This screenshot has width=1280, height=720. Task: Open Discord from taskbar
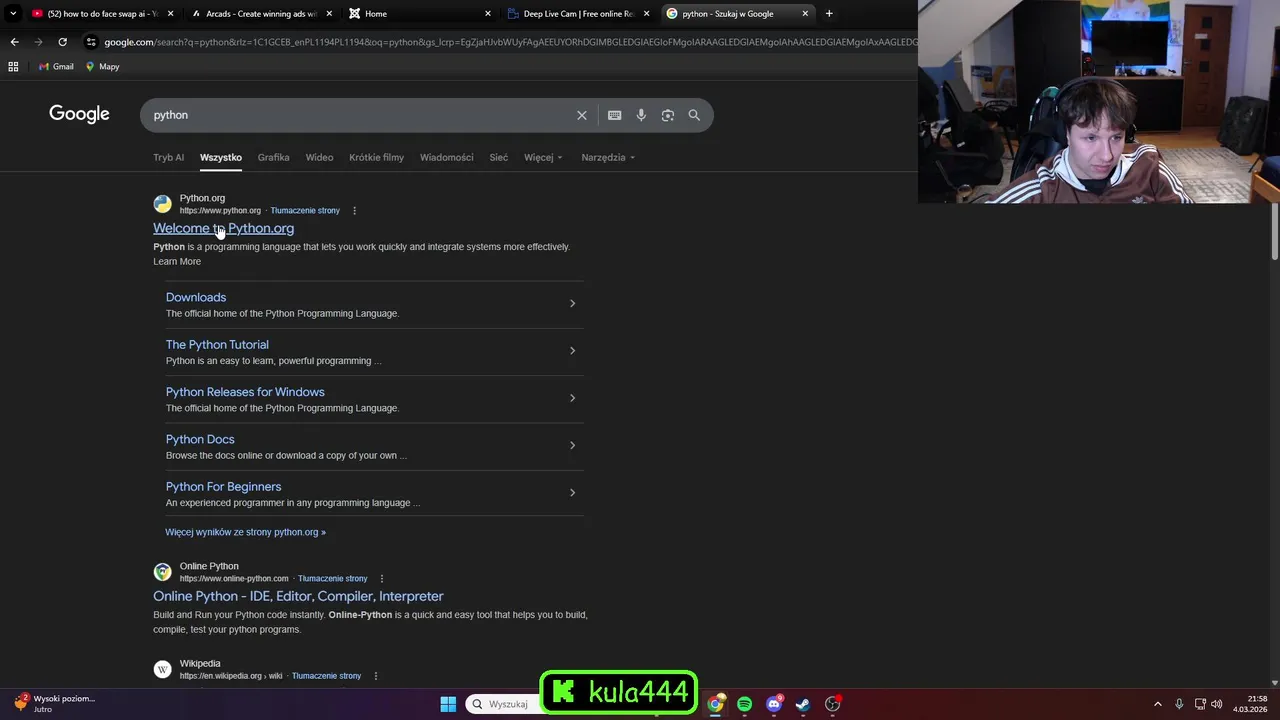773,704
